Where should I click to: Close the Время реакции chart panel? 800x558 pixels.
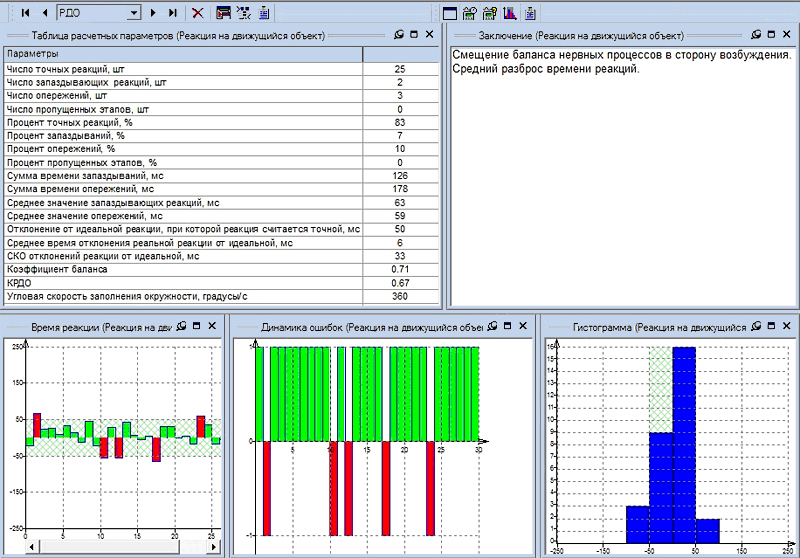click(212, 326)
